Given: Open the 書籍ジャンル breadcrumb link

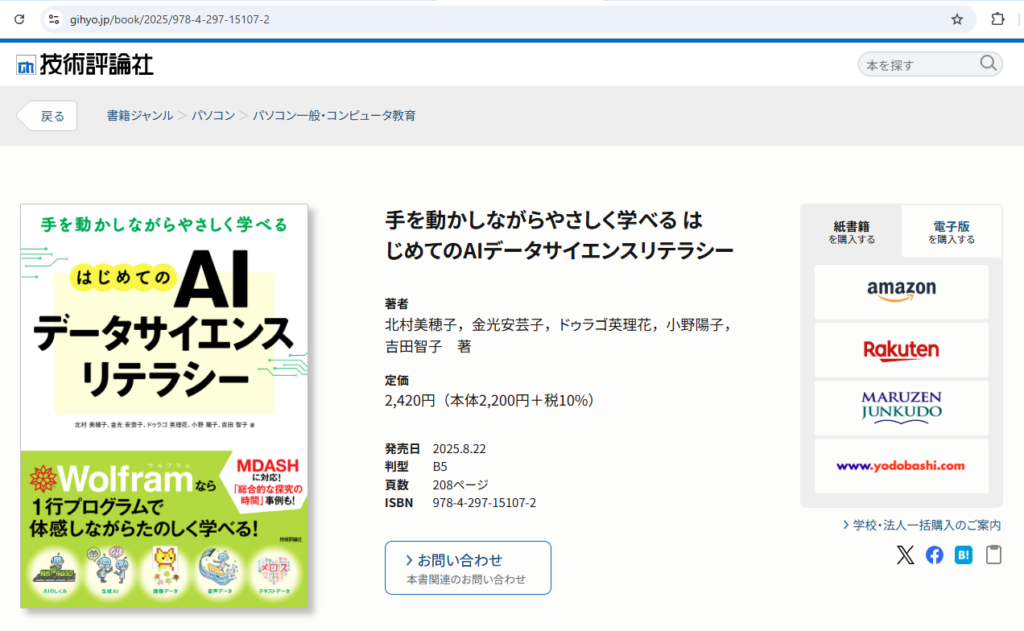Looking at the screenshot, I should [140, 116].
